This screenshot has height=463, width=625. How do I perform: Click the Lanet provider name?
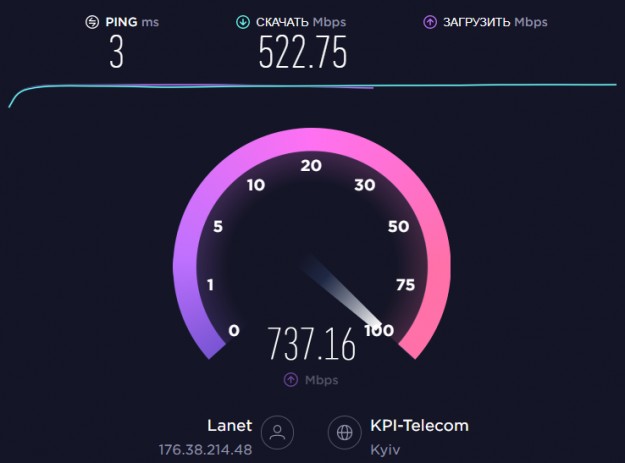[230, 426]
